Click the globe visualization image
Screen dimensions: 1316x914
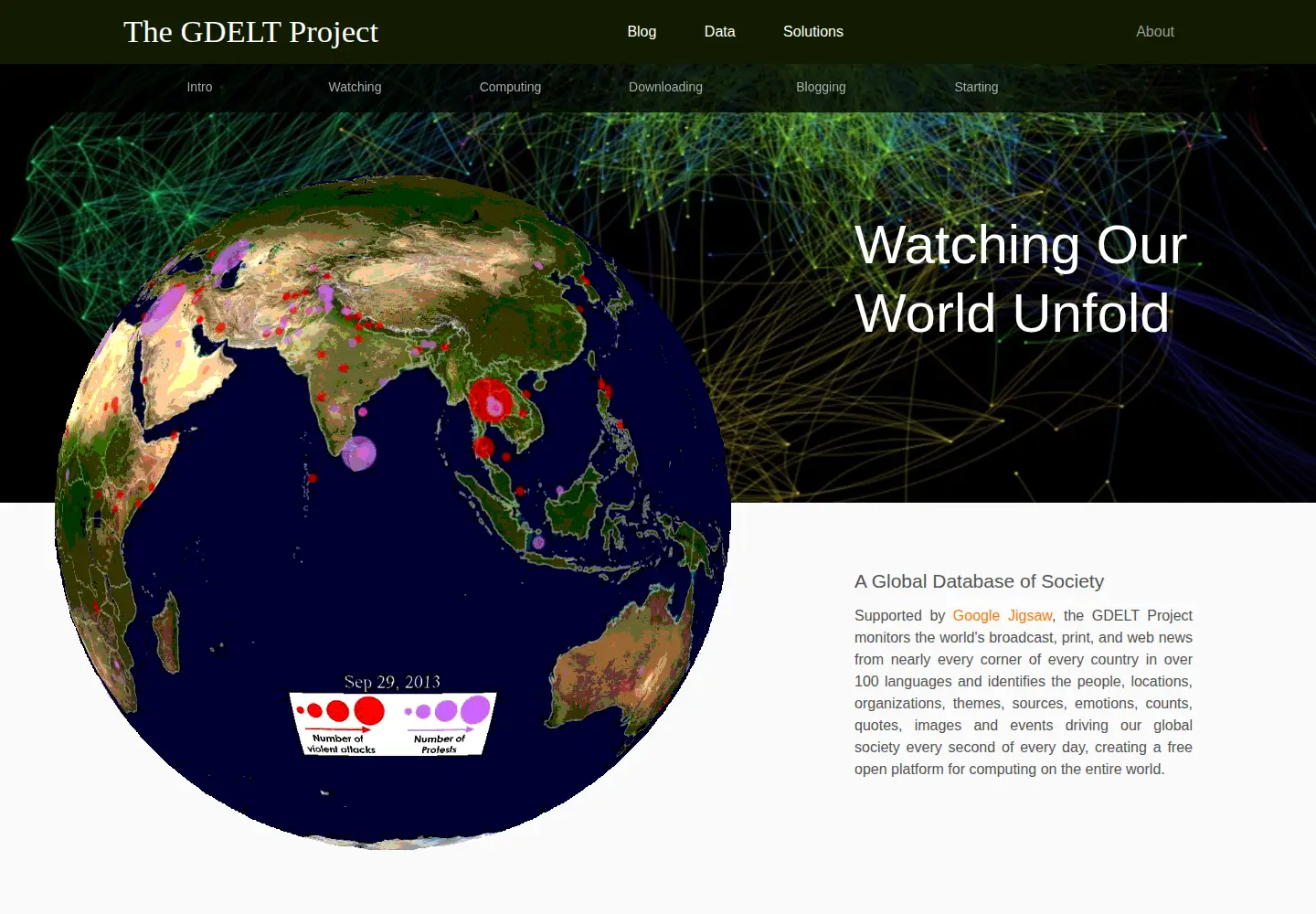393,512
